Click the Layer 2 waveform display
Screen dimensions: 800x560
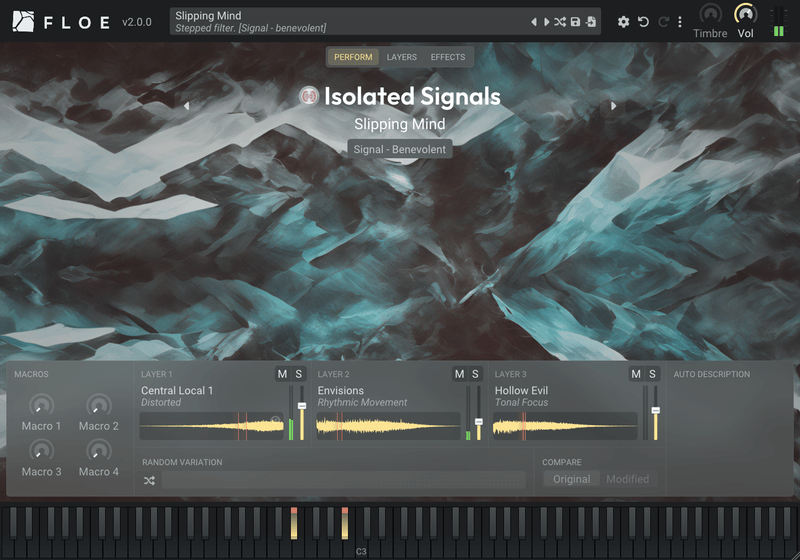coord(388,426)
